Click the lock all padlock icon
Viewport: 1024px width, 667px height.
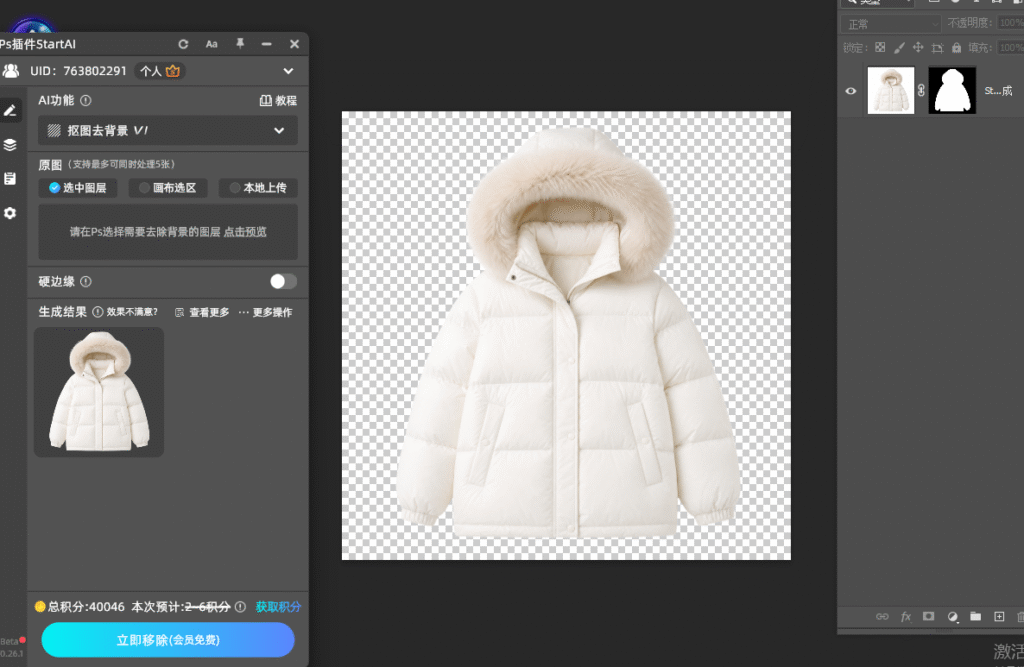pos(956,47)
